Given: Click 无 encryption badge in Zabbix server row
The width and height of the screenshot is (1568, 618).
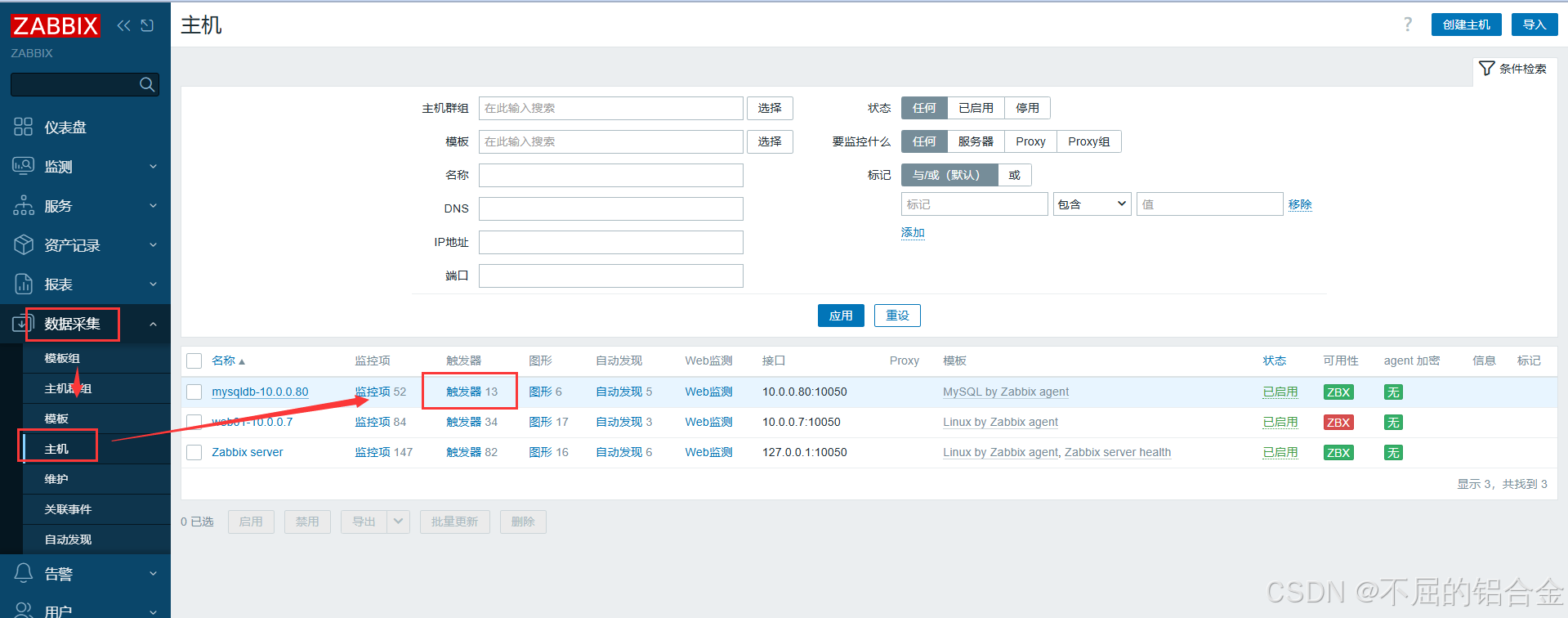Looking at the screenshot, I should [1393, 453].
